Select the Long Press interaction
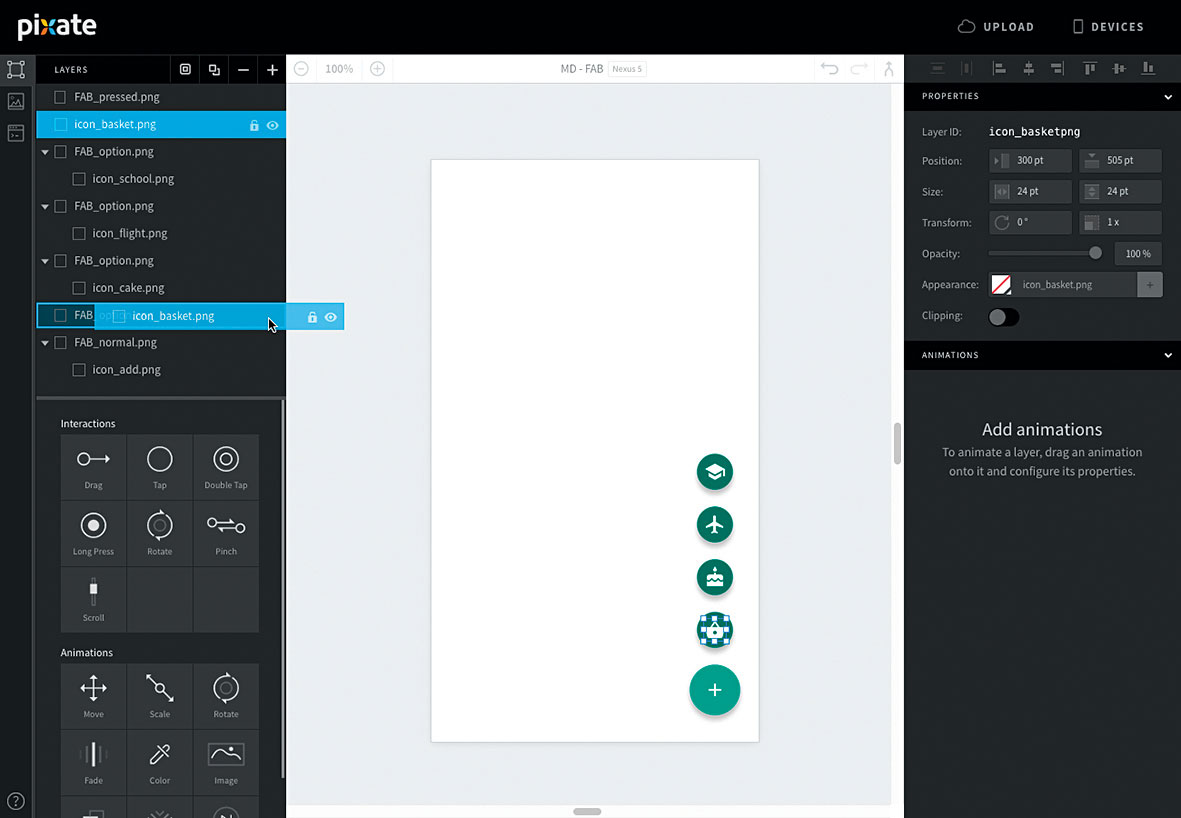The height and width of the screenshot is (818, 1181). [x=93, y=533]
